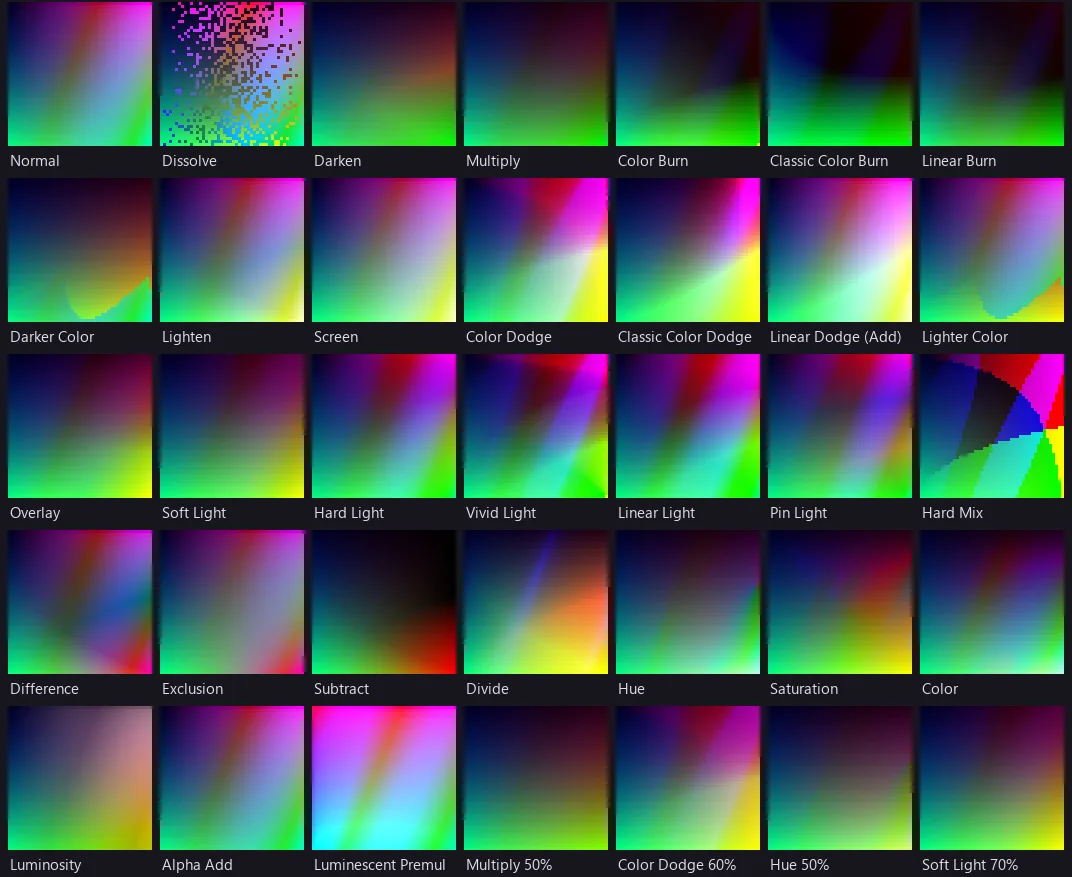Click the Exclusion preview thumbnail
Viewport: 1072px width, 877px height.
tap(232, 602)
